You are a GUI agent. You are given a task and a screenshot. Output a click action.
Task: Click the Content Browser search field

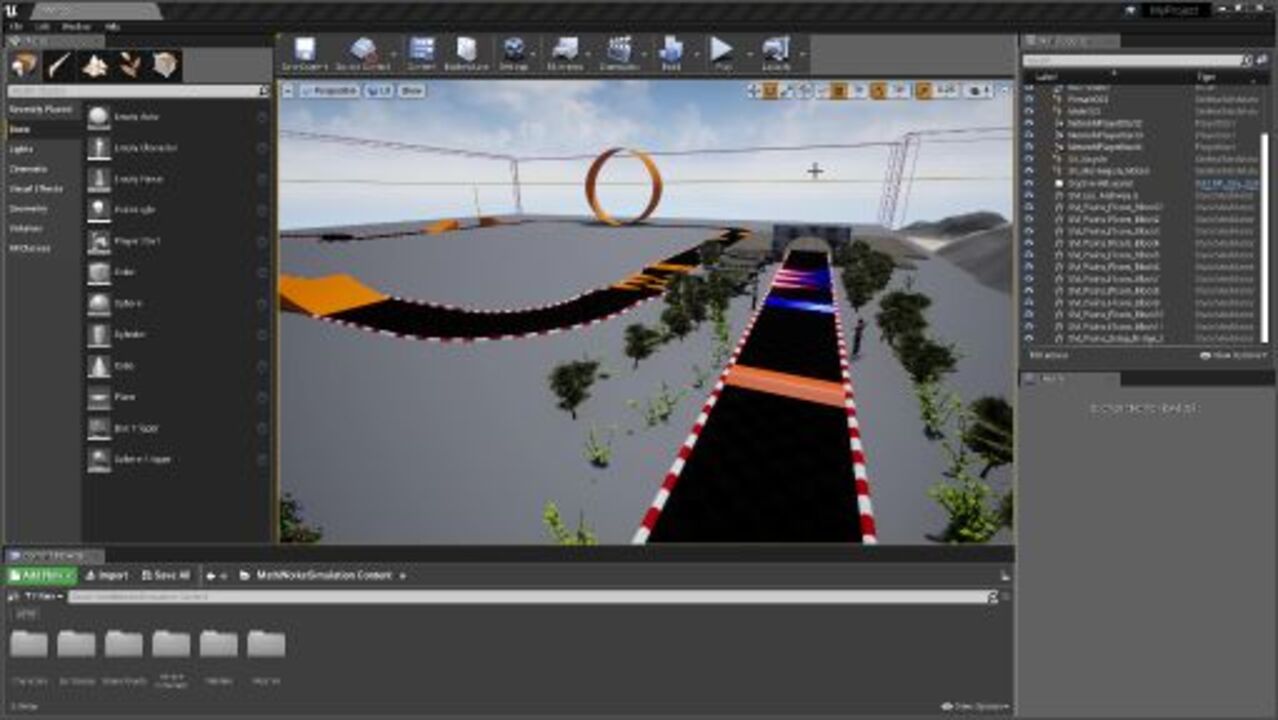[520, 597]
